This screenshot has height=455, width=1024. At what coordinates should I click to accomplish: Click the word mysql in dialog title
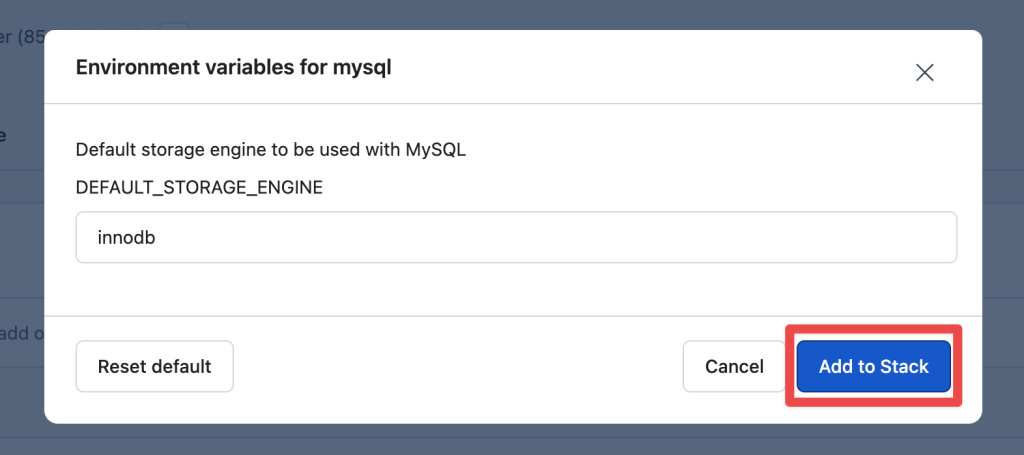tap(361, 68)
